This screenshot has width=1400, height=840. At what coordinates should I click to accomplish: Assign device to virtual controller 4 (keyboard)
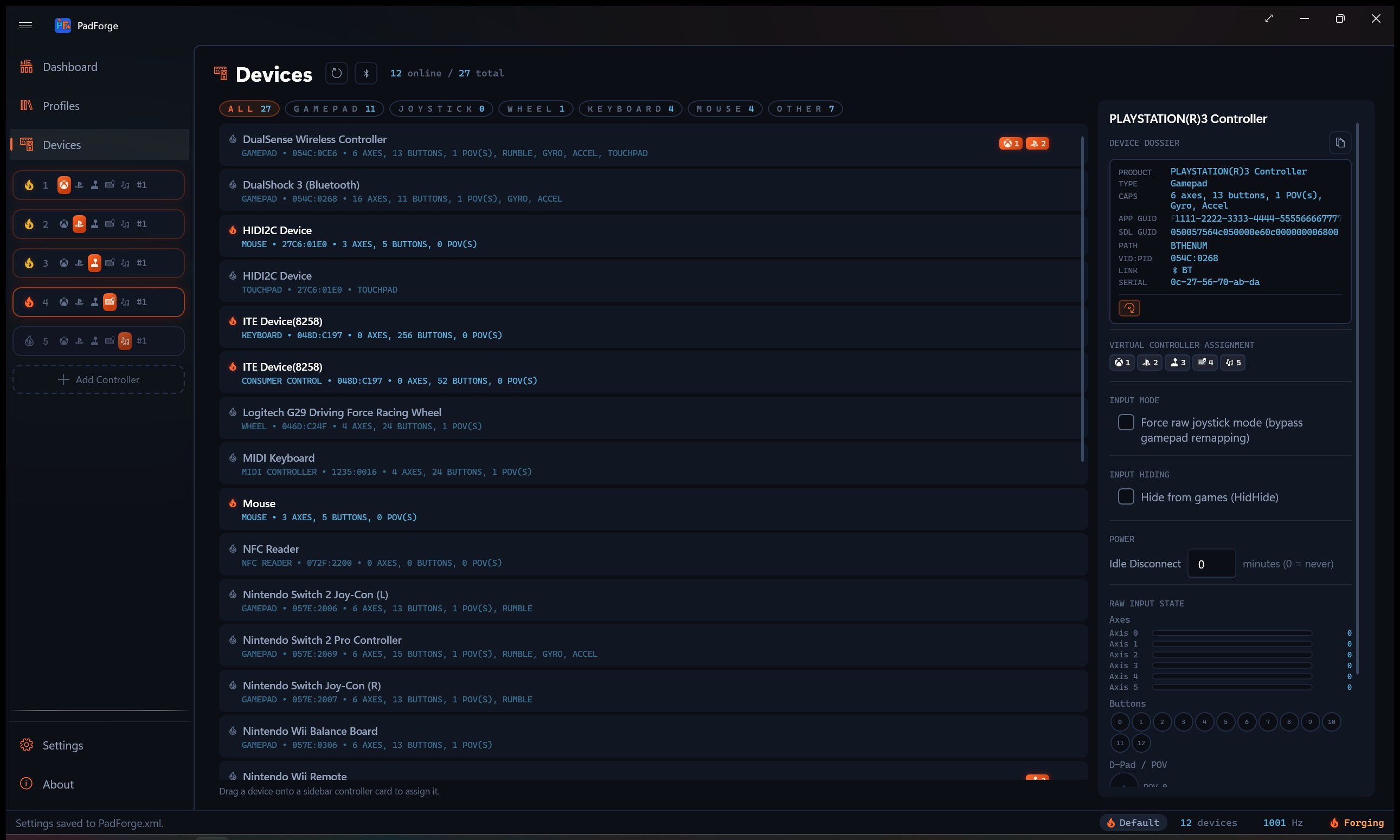[1205, 362]
